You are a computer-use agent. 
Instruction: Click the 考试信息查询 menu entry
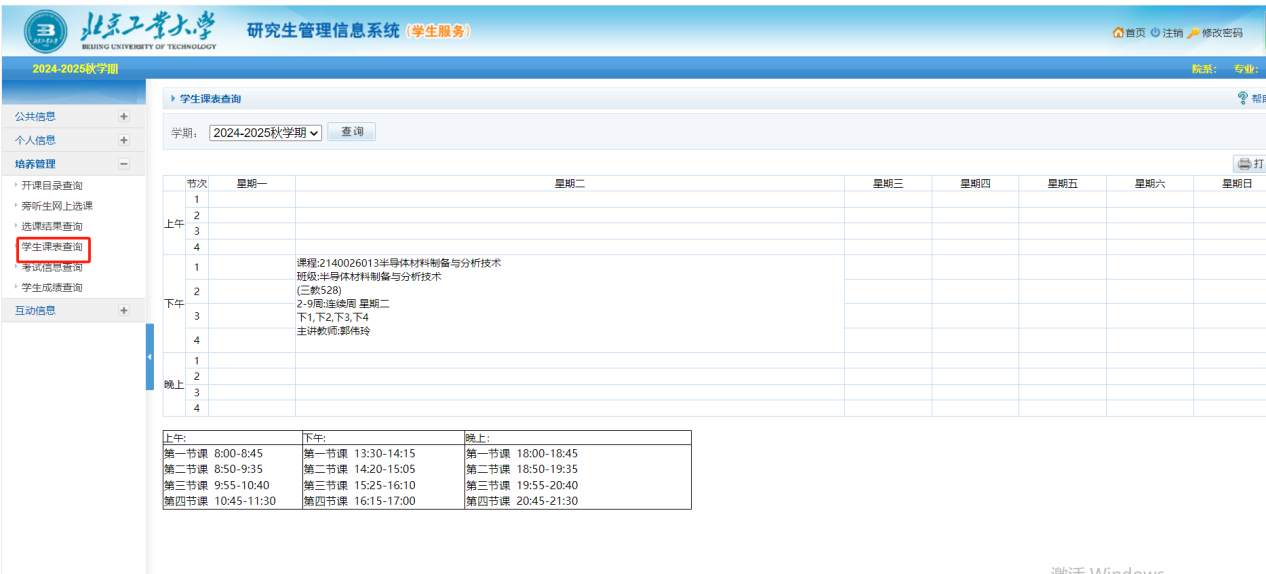coord(52,267)
